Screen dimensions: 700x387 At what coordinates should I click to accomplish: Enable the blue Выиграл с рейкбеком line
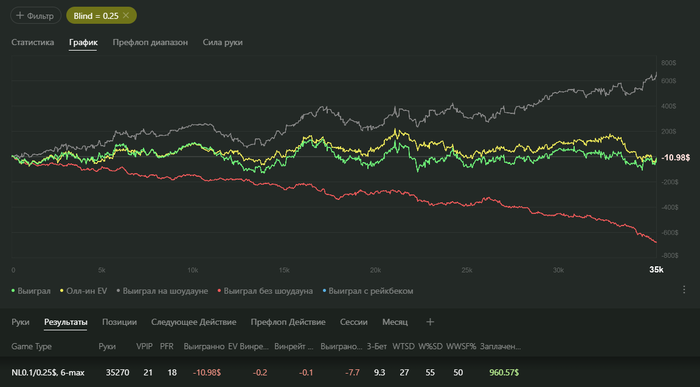368,291
